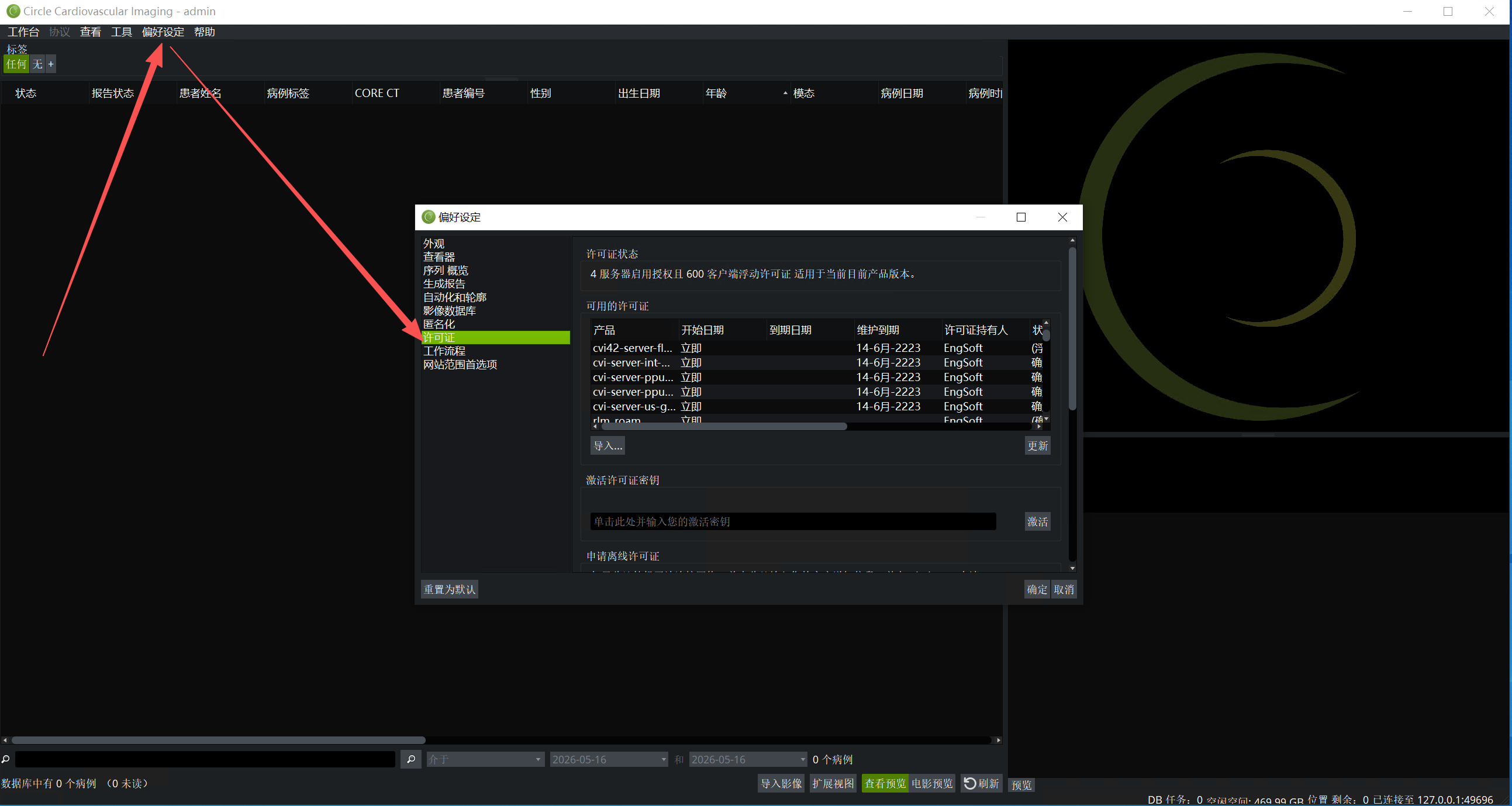Open the 工具 menu
Image resolution: width=1512 pixels, height=806 pixels.
point(122,32)
